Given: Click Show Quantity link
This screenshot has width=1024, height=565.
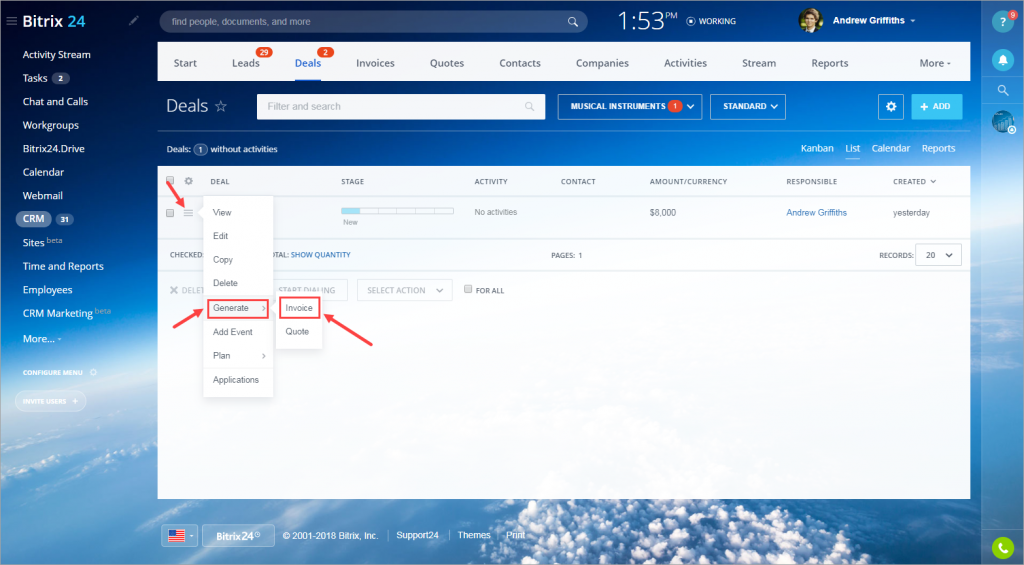Looking at the screenshot, I should (x=321, y=255).
